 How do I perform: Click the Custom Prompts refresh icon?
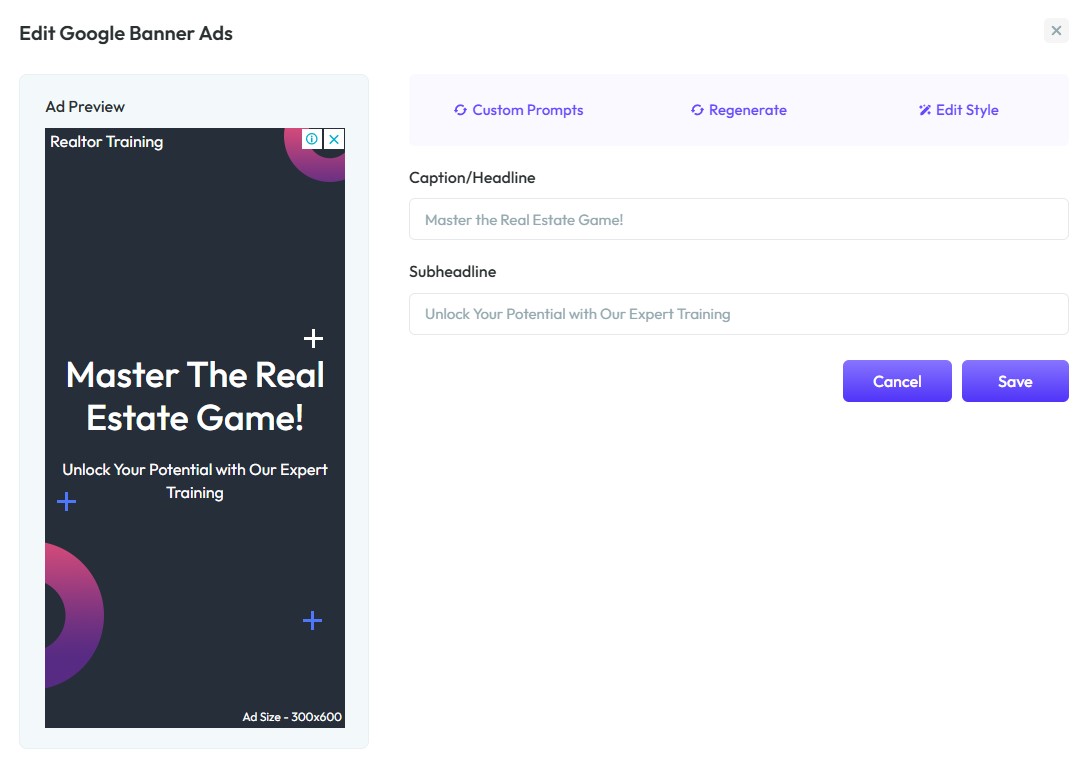[460, 110]
